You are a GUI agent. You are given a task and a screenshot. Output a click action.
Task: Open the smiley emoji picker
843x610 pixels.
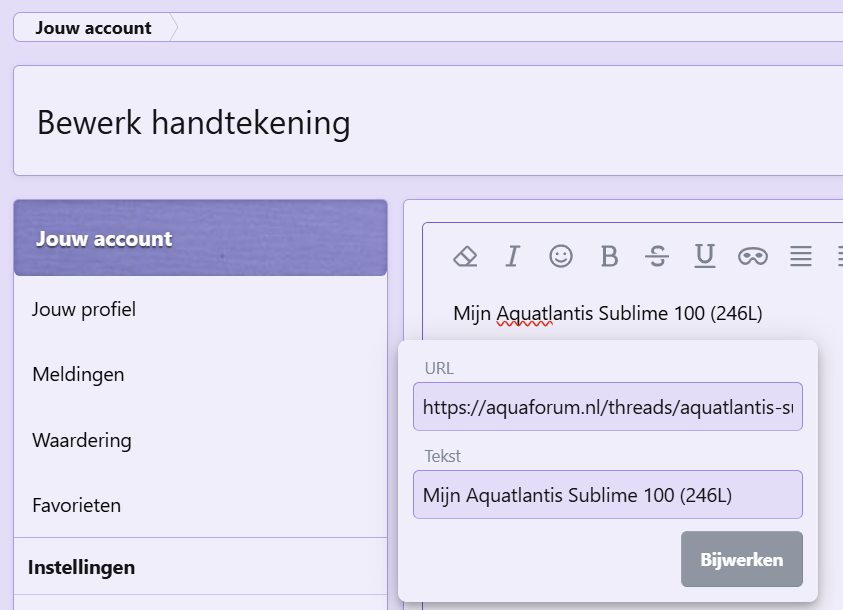coord(561,256)
